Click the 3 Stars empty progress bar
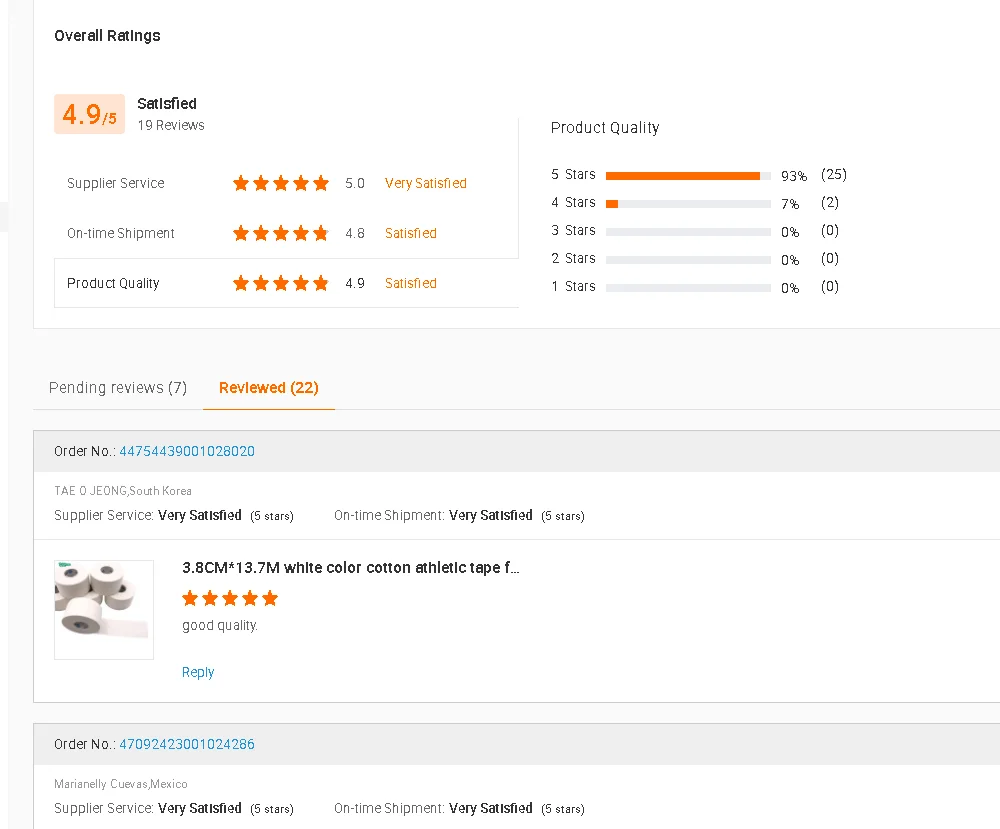Image resolution: width=1000 pixels, height=829 pixels. point(688,232)
